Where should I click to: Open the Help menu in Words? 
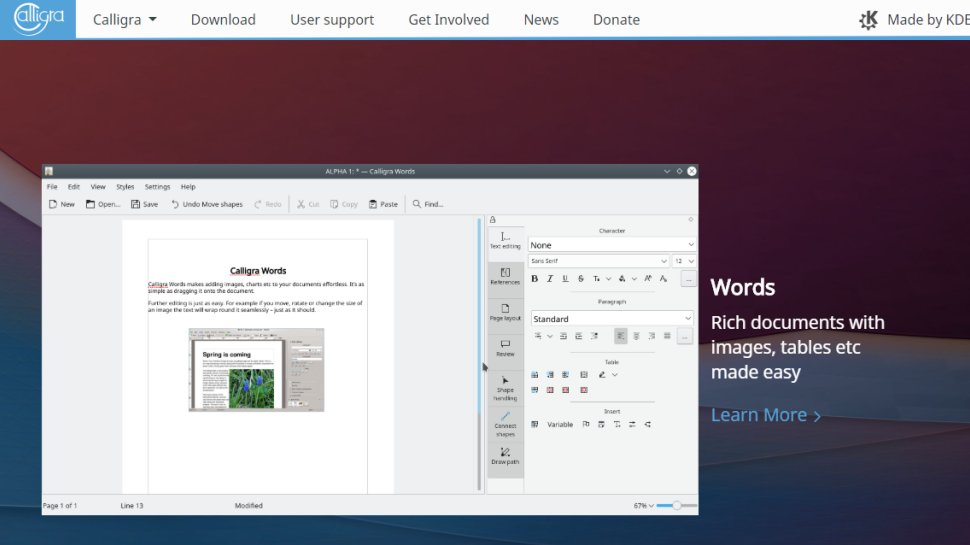tap(188, 187)
